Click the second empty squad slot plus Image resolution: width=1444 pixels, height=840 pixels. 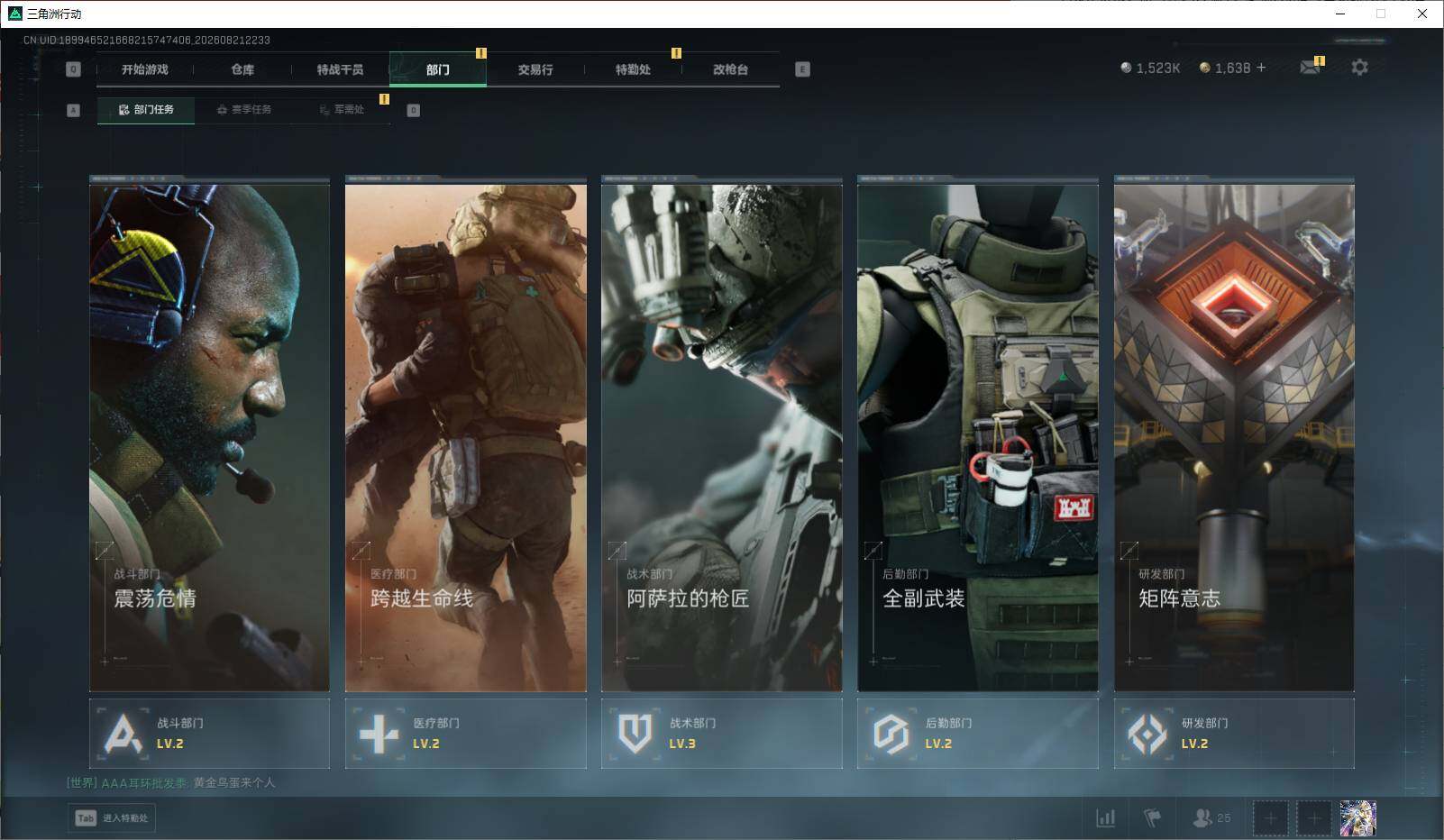[1314, 818]
